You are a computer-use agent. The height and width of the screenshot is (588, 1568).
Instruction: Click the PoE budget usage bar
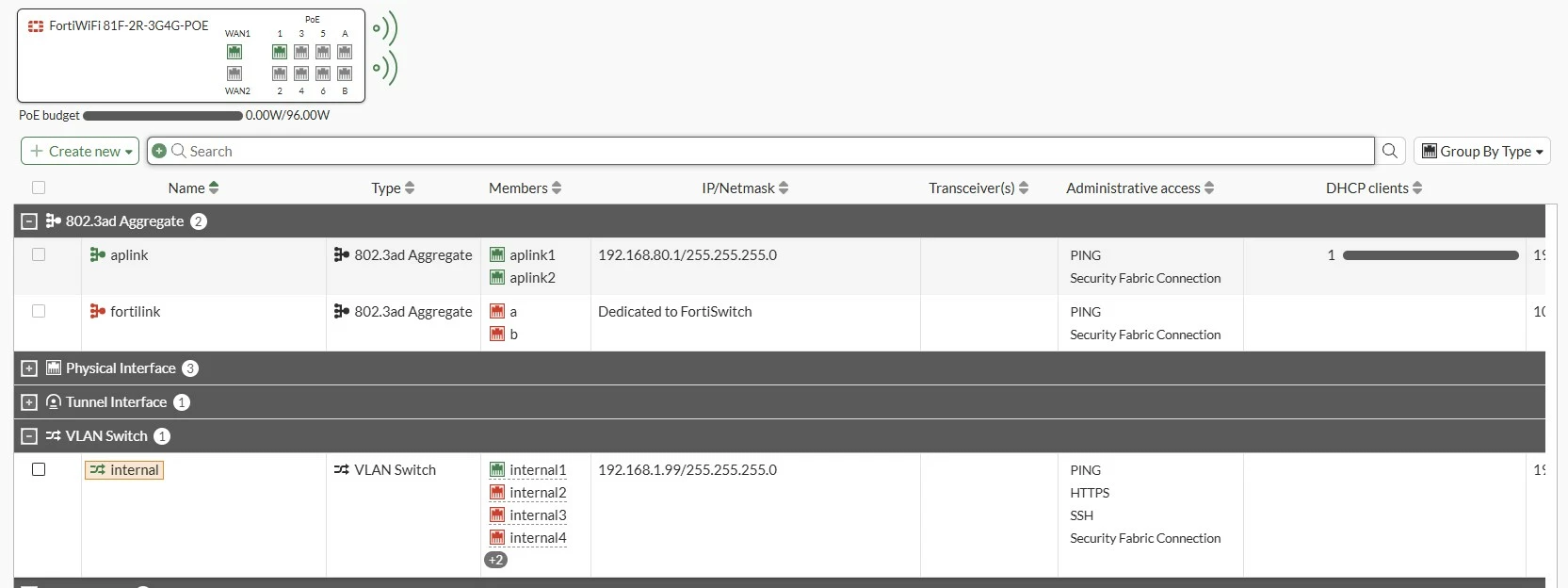tap(163, 116)
